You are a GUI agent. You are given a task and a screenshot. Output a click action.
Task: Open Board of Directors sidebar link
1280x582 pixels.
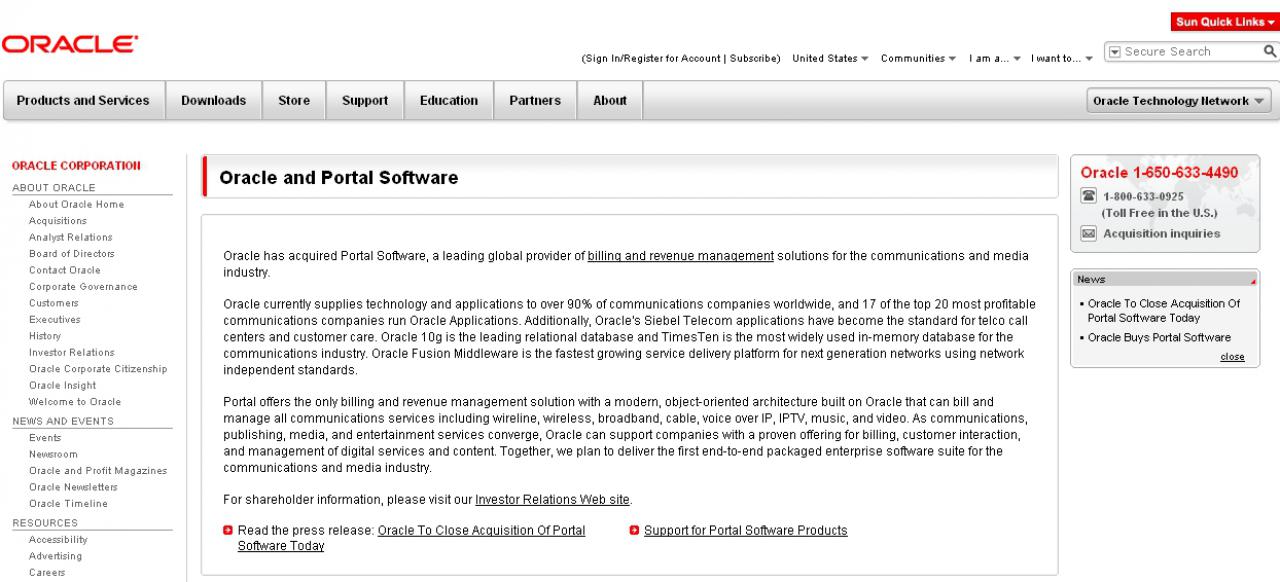pyautogui.click(x=72, y=253)
